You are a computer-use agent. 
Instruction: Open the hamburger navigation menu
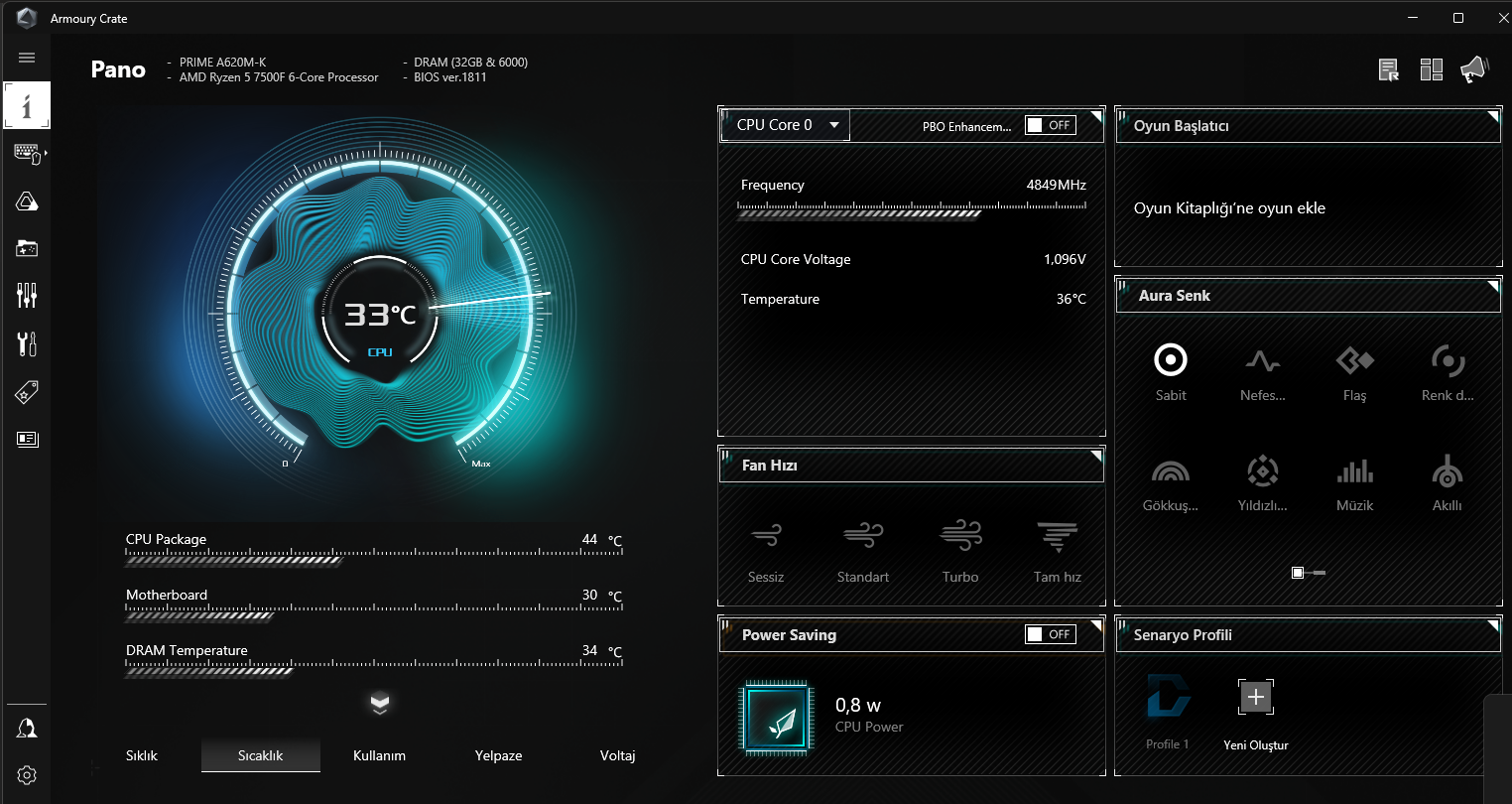click(x=27, y=58)
